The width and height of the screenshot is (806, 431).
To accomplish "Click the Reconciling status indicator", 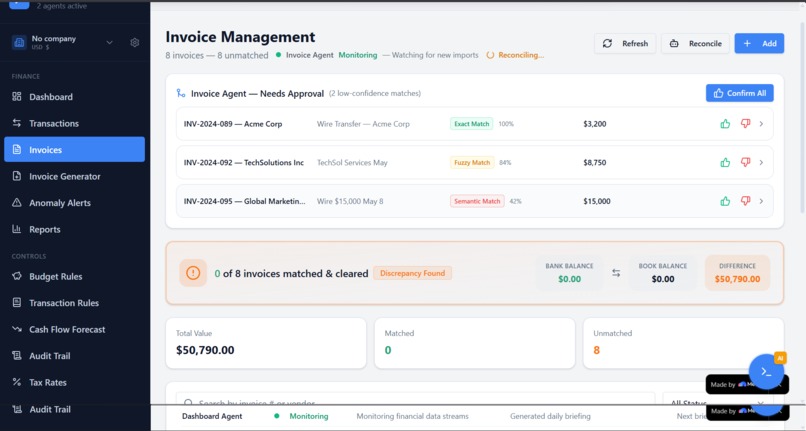I will (x=516, y=55).
